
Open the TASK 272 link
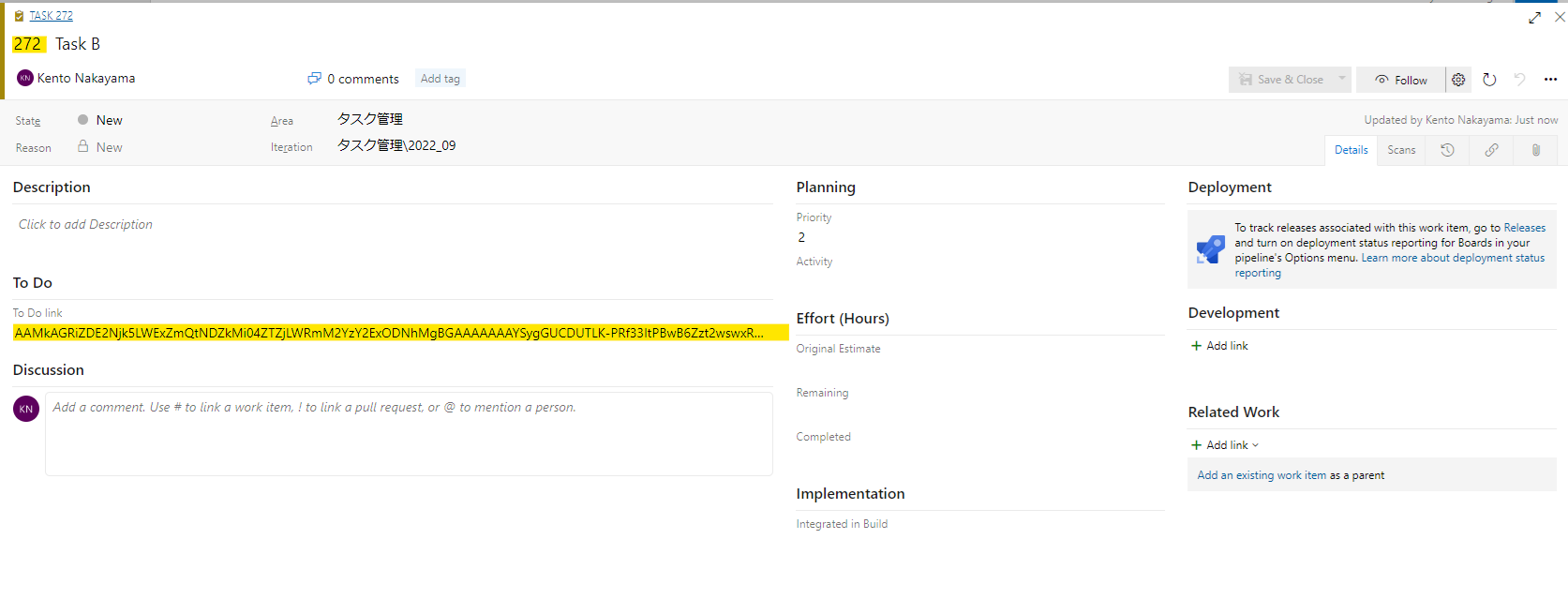(51, 16)
